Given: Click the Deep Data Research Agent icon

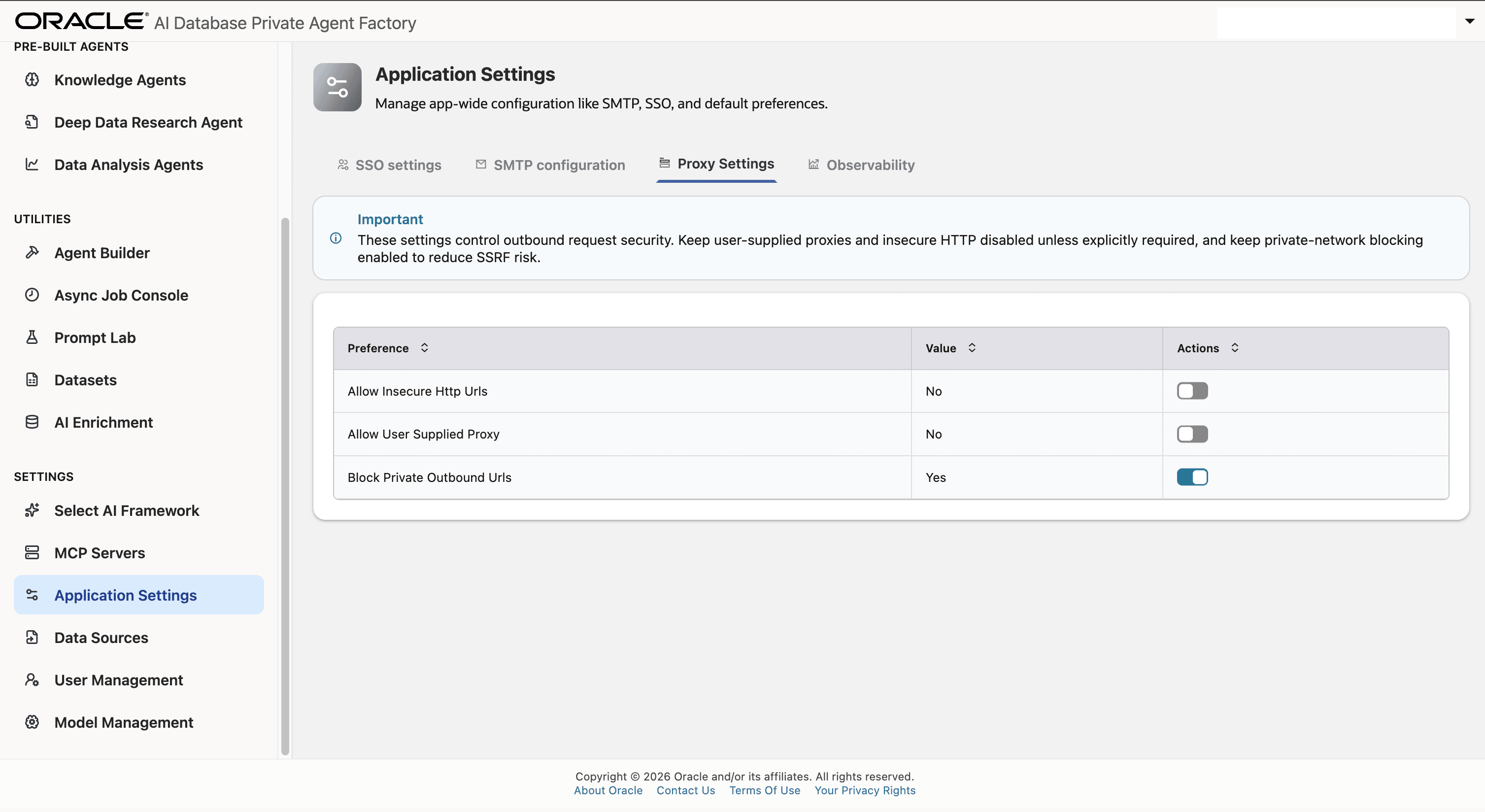Looking at the screenshot, I should click(33, 122).
